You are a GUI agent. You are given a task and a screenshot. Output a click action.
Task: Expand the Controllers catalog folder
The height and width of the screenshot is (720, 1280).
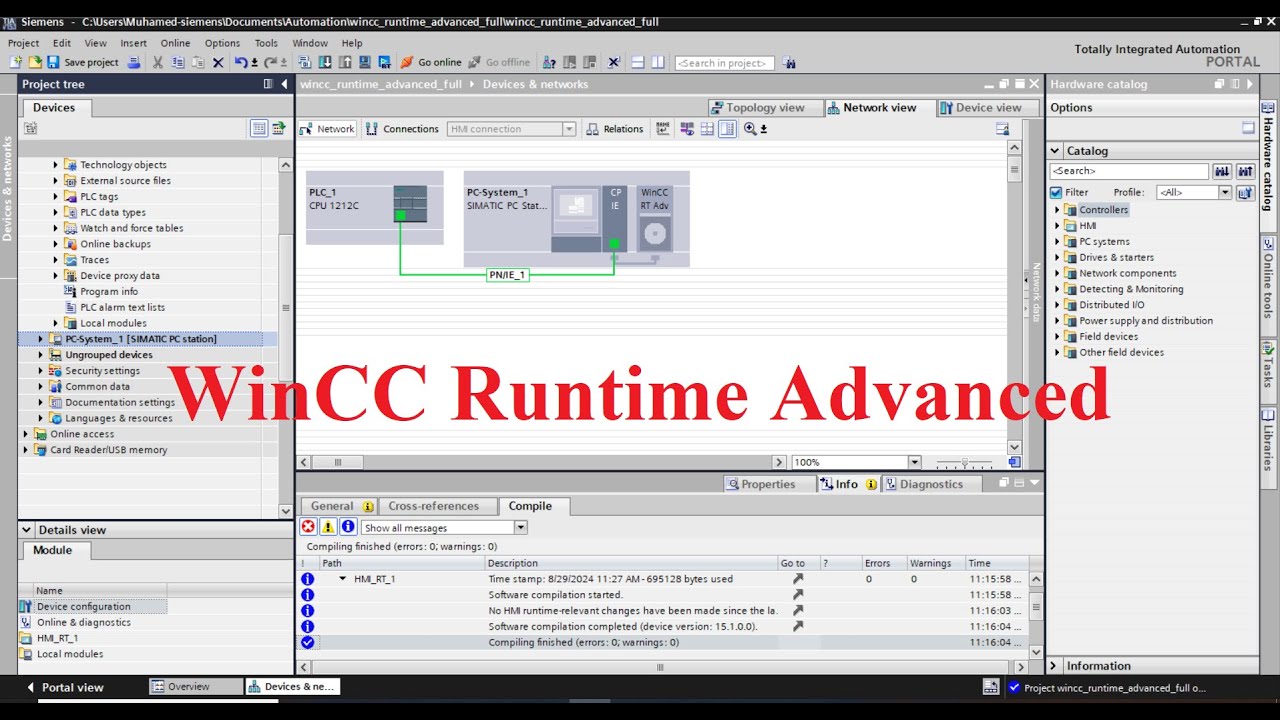[1057, 210]
